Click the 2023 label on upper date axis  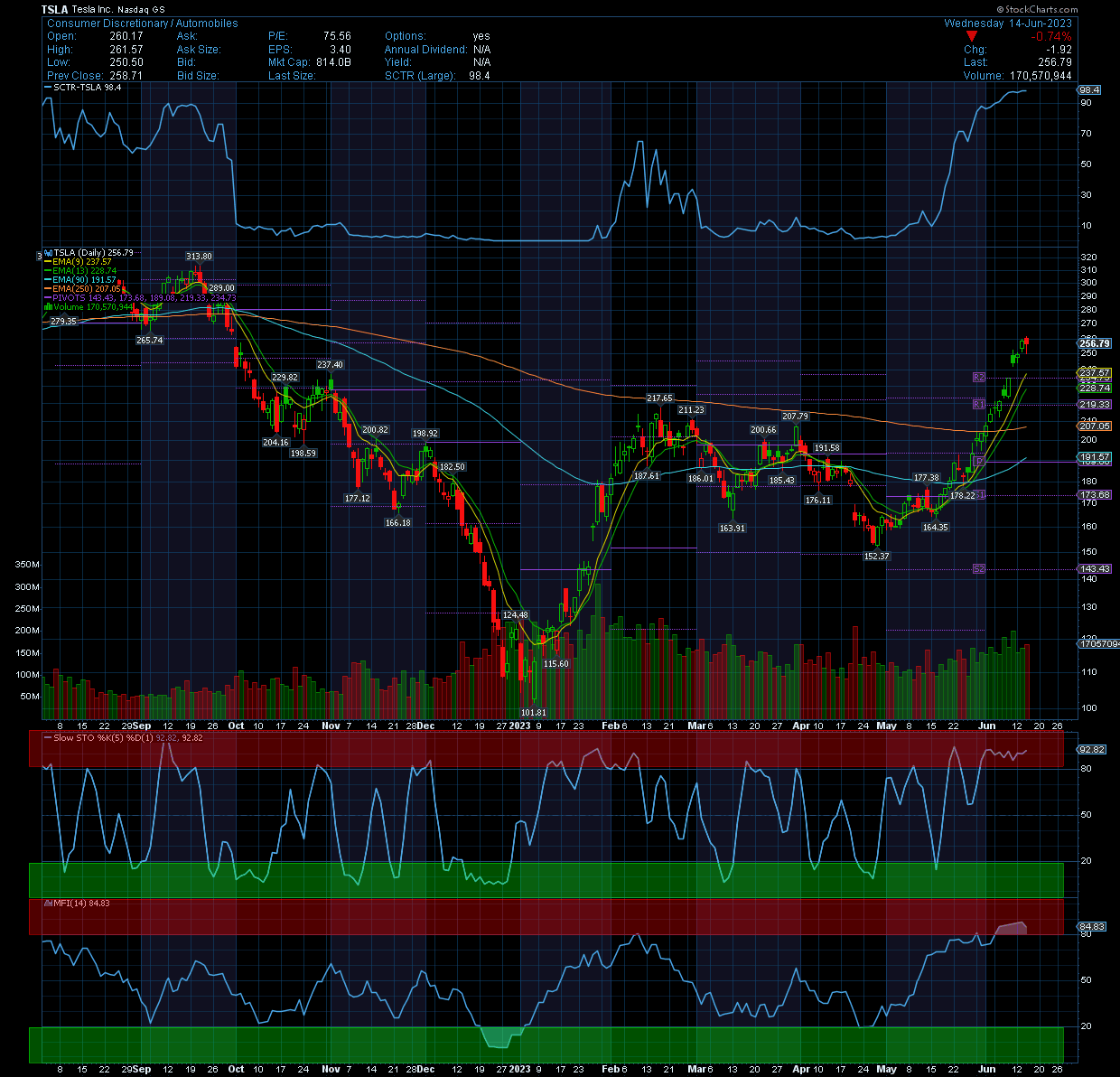[x=519, y=726]
